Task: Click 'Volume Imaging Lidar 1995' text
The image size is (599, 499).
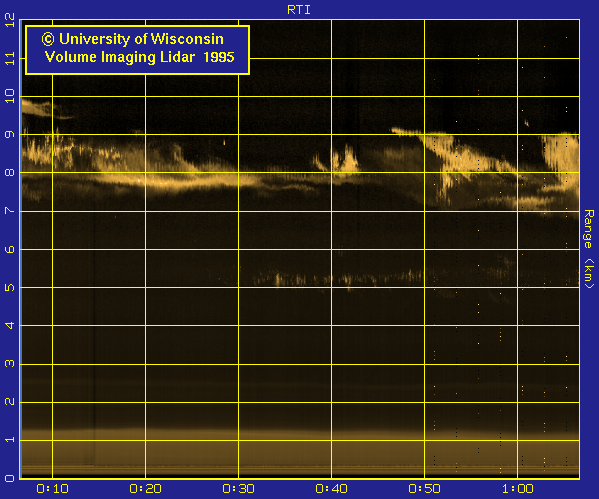Action: click(x=139, y=57)
